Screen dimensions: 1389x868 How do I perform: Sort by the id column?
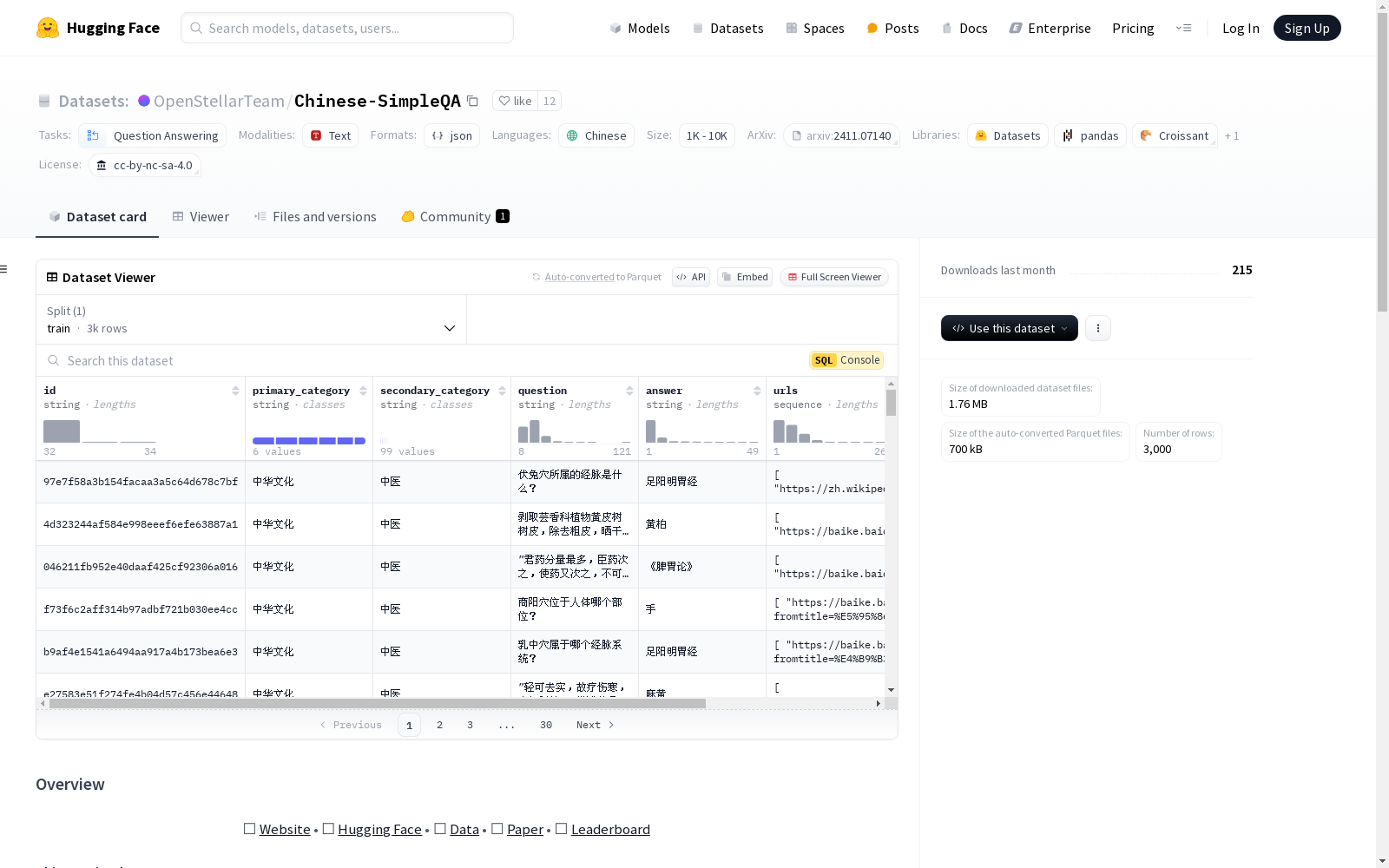click(x=235, y=391)
